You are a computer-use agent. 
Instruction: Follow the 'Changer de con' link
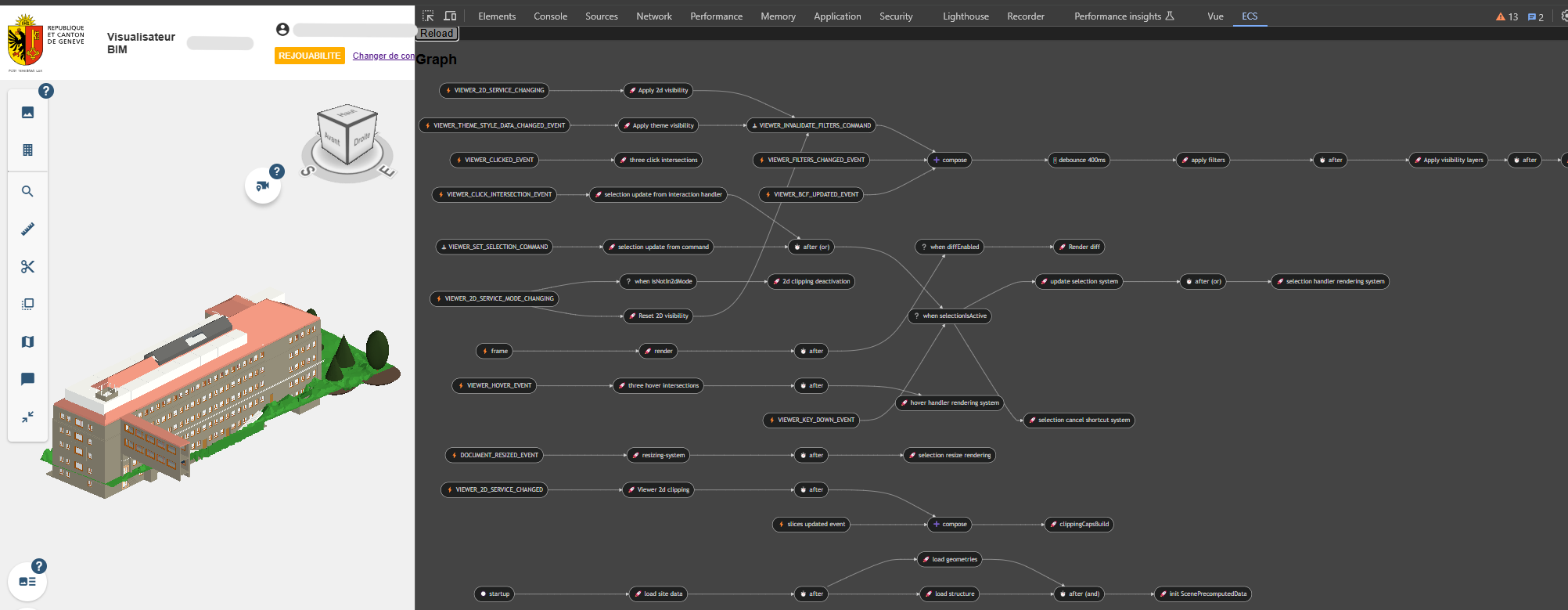tap(383, 56)
